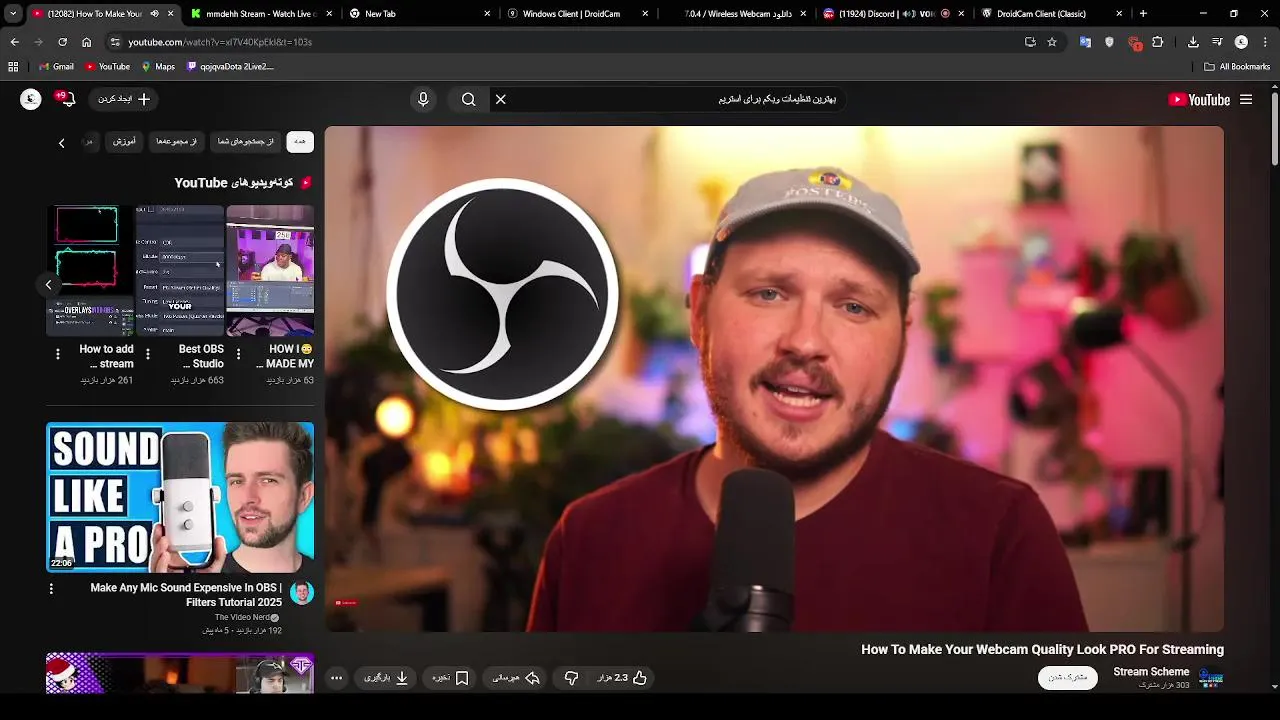
Task: Like the video (2.3 هزار)
Action: (622, 678)
